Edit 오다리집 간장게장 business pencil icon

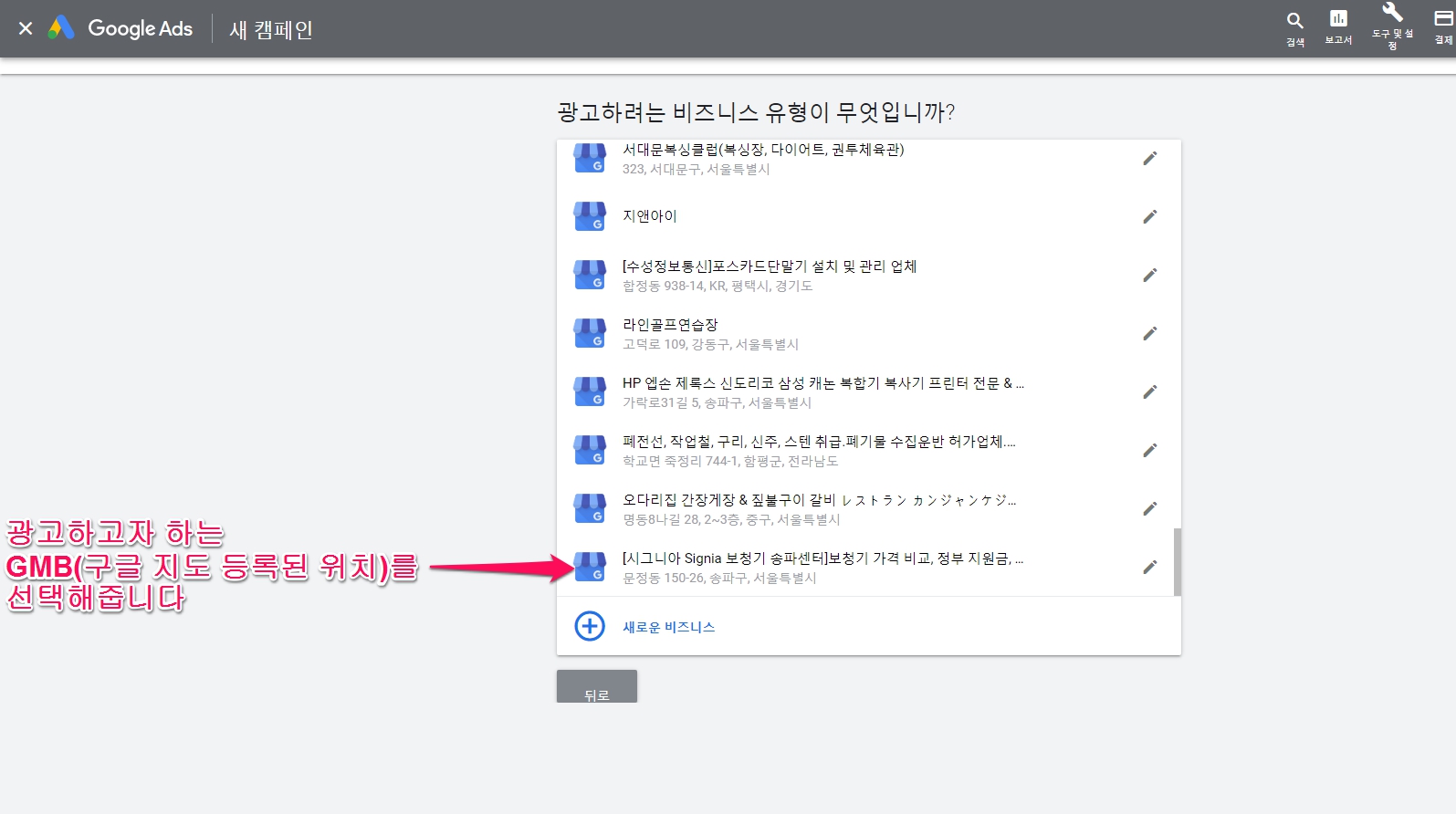click(1150, 508)
